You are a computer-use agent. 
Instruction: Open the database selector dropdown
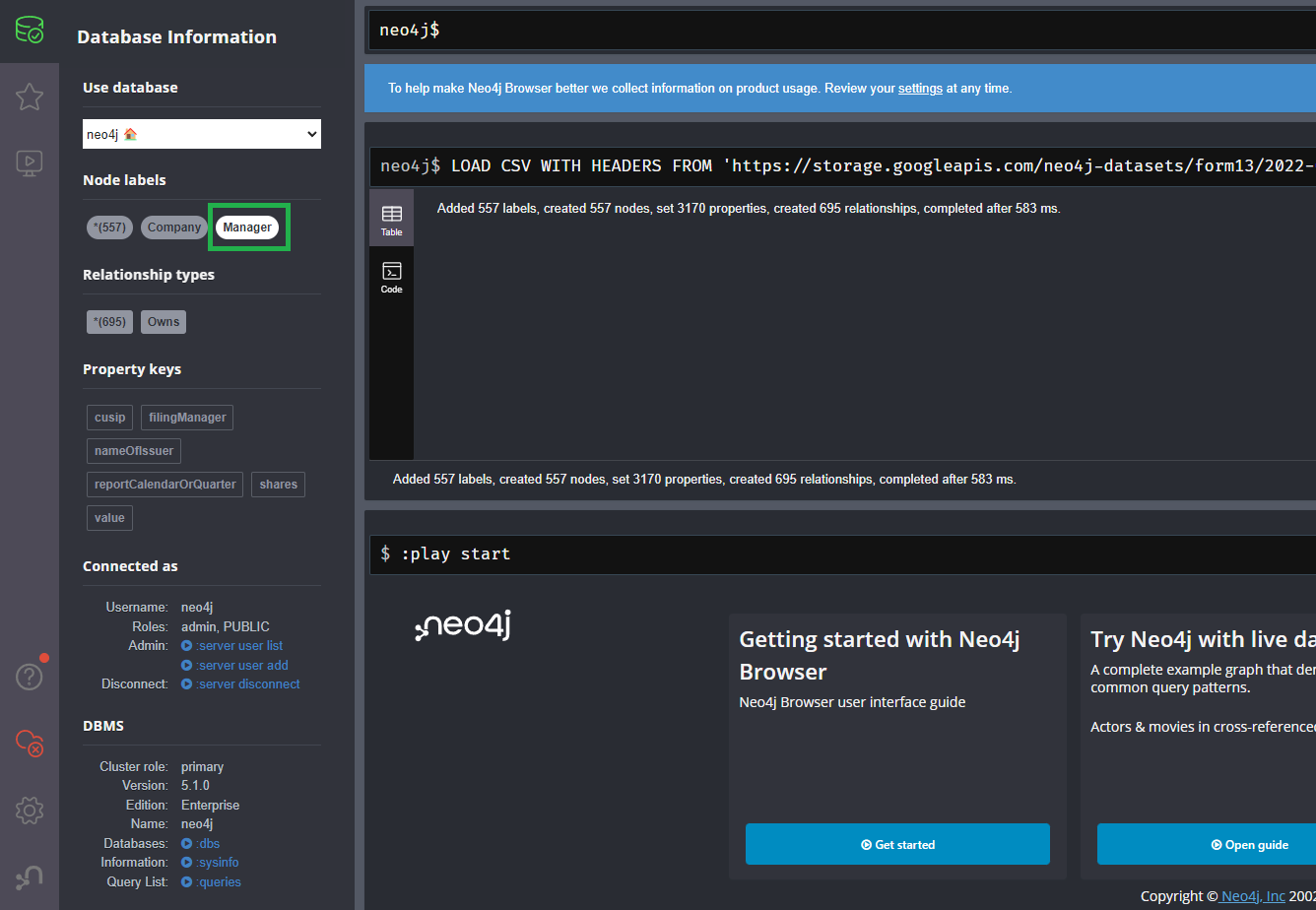[x=201, y=133]
